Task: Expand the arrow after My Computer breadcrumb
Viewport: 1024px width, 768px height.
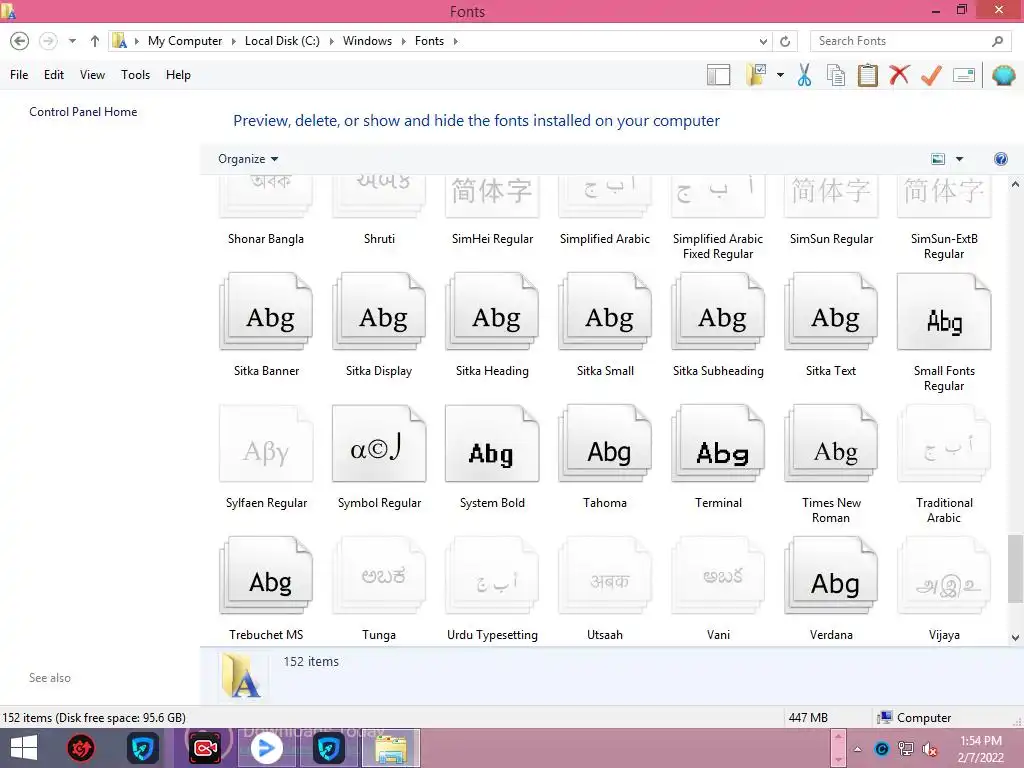Action: coord(233,41)
